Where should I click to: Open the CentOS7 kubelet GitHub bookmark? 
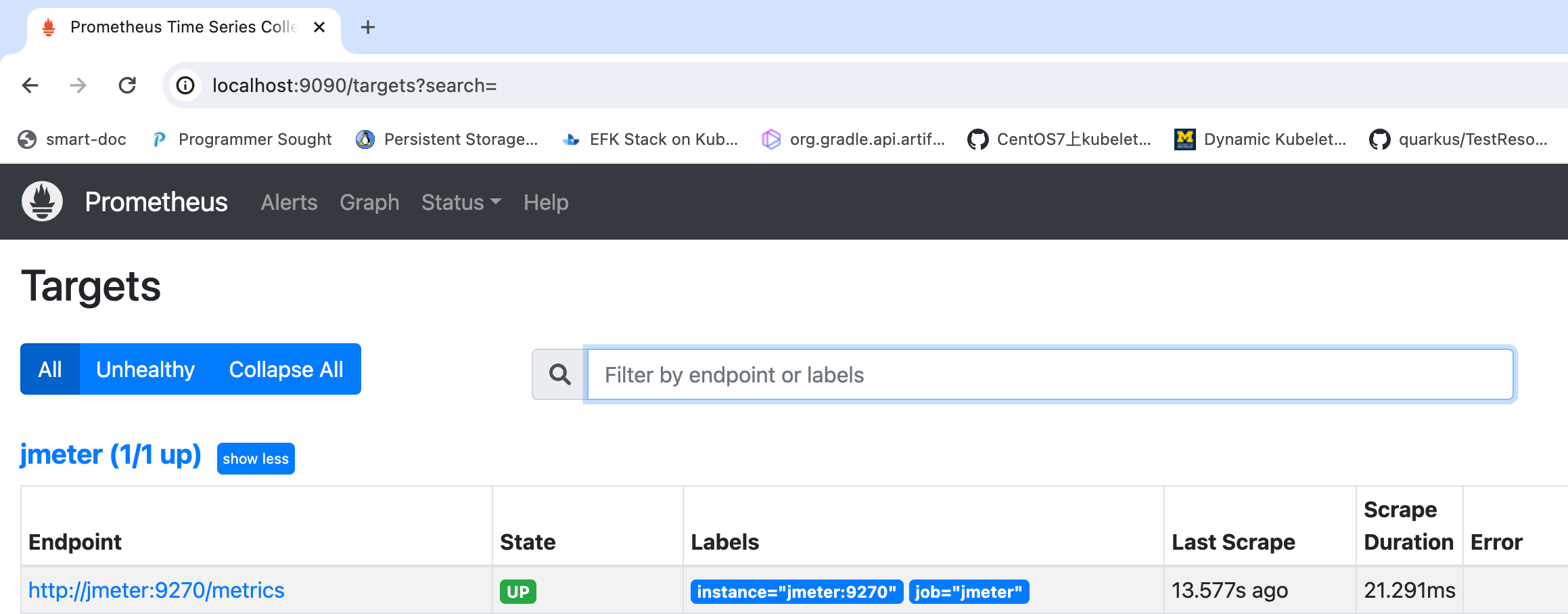click(x=1059, y=139)
